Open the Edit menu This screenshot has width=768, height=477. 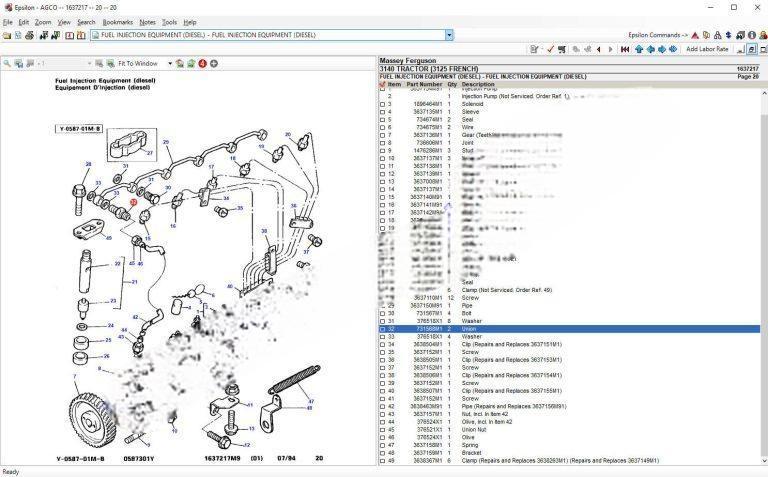(x=24, y=23)
